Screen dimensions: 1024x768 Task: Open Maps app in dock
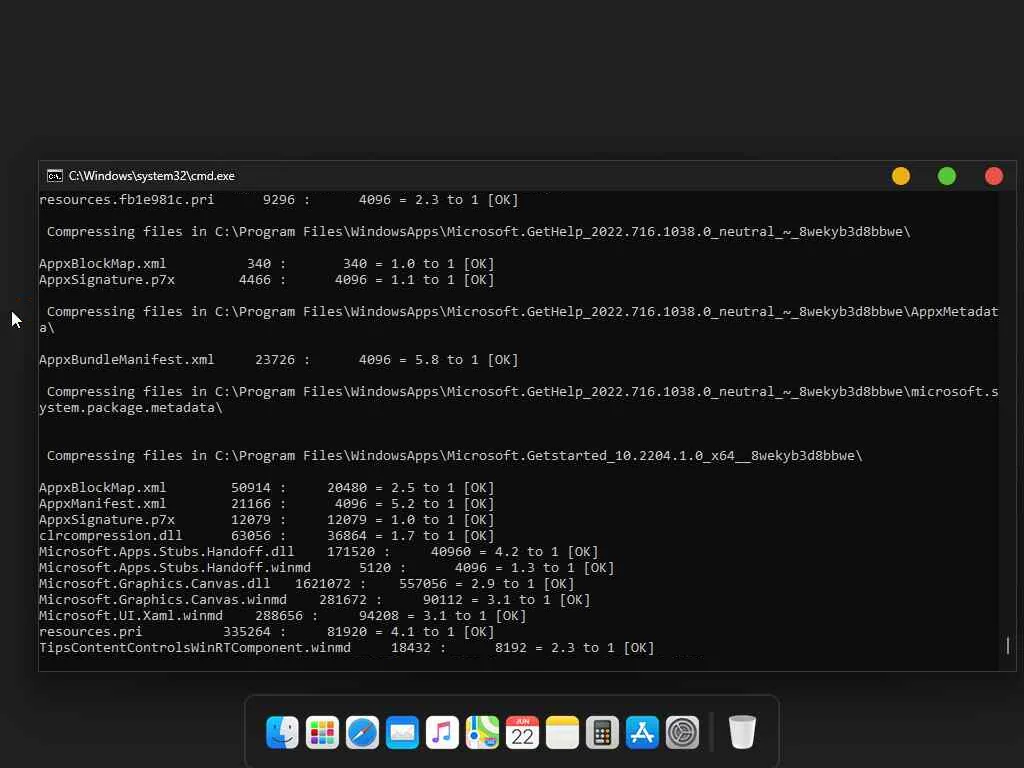[x=482, y=732]
